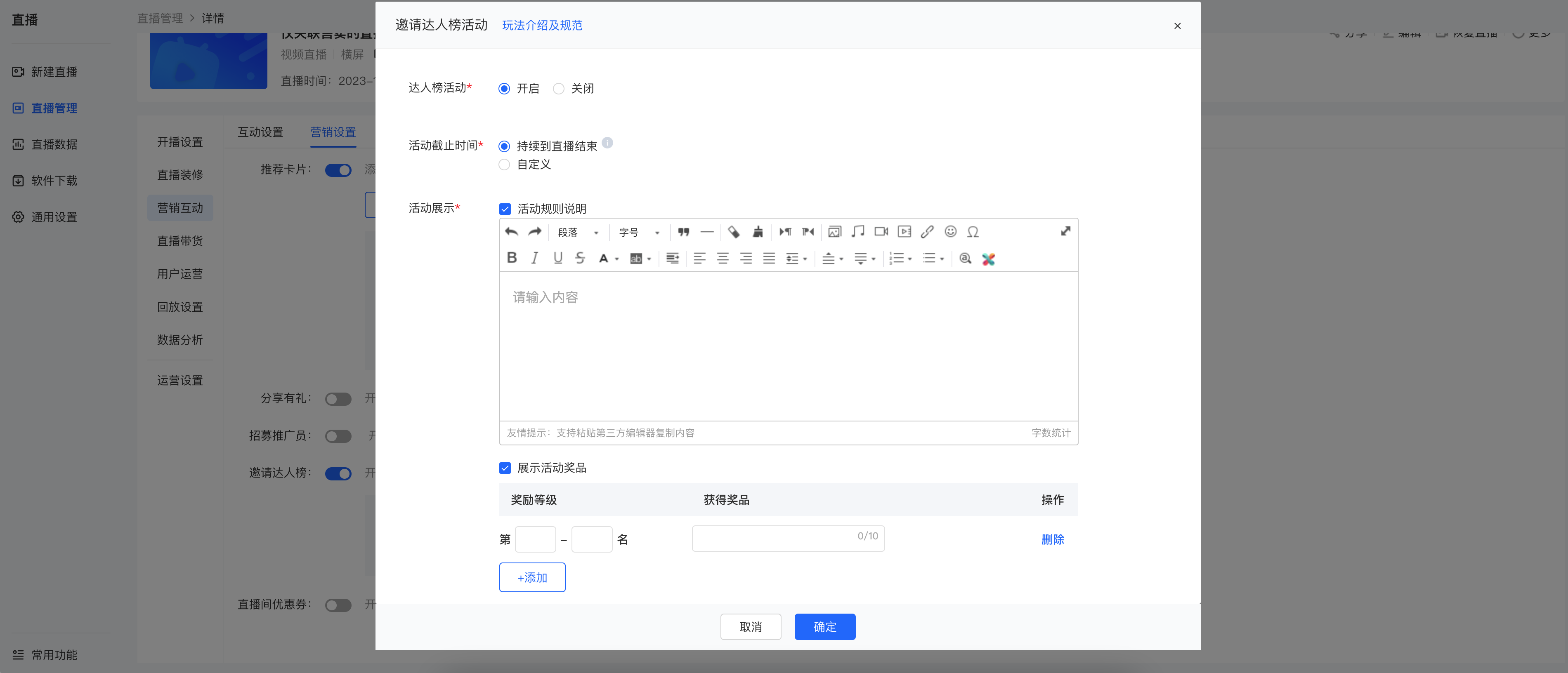Click the 确定 confirm button
This screenshot has height=673, width=1568.
[x=825, y=626]
